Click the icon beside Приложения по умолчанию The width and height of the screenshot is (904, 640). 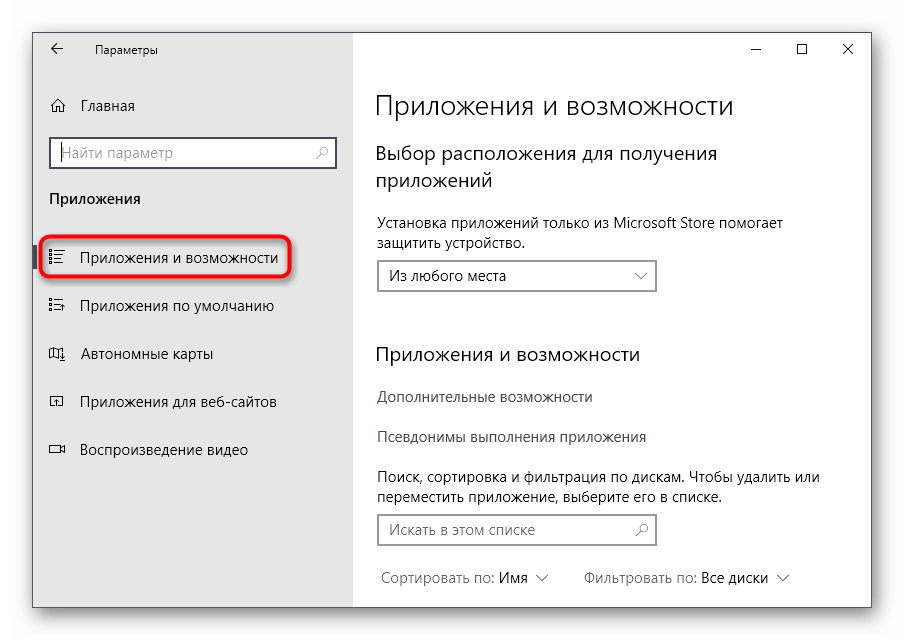pos(57,306)
